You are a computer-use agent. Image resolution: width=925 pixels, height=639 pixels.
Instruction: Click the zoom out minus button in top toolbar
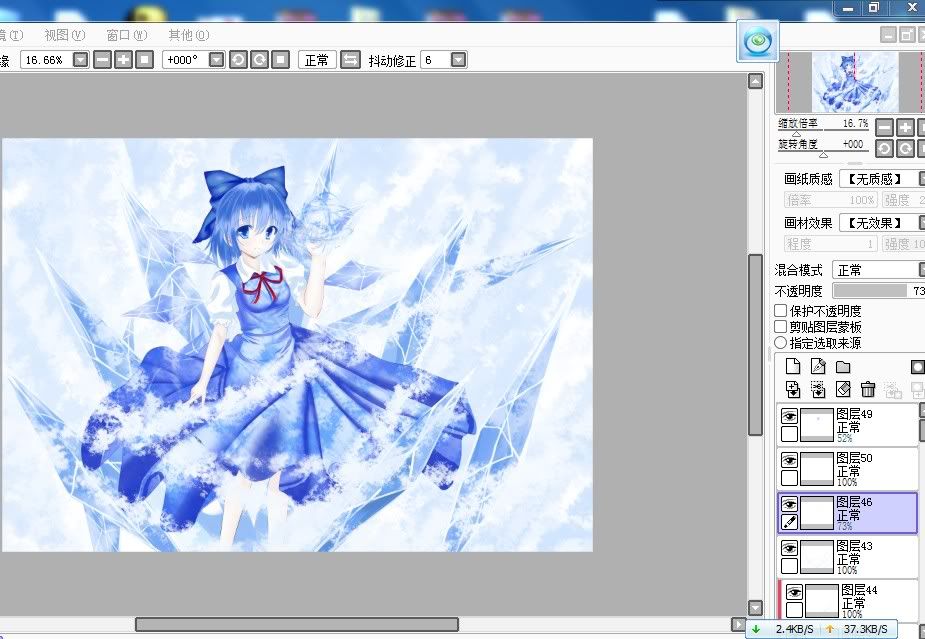(102, 60)
